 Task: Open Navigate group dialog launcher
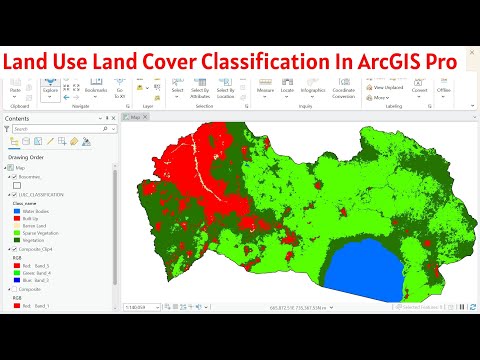click(128, 106)
